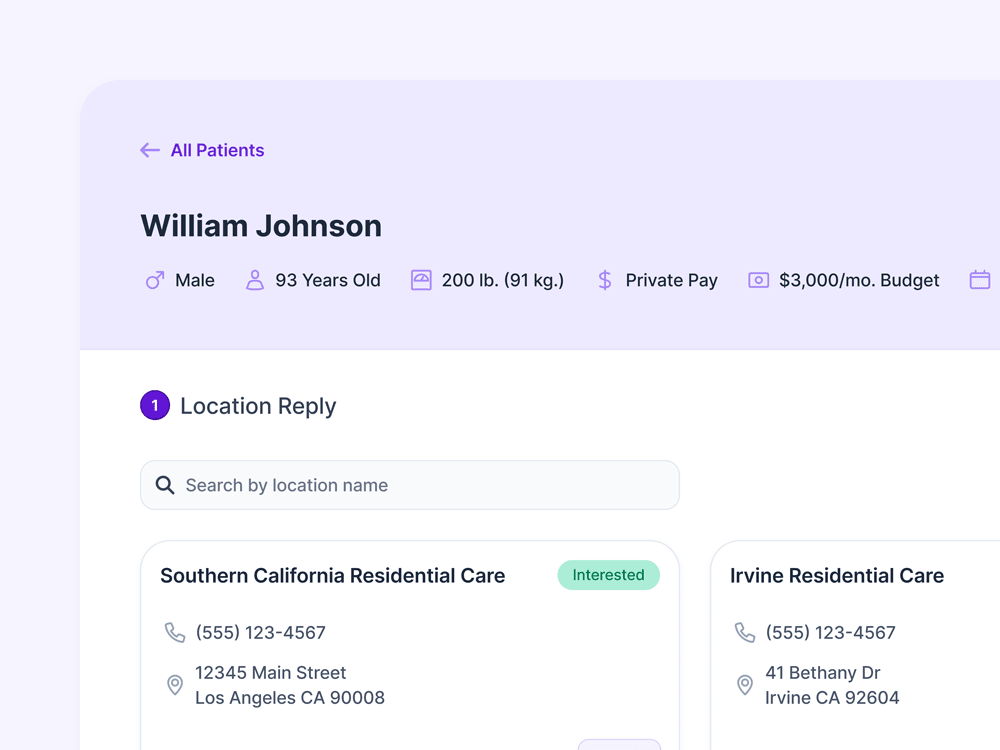The image size is (1000, 750).
Task: Open Southern California Residential Care card title
Action: 332,575
